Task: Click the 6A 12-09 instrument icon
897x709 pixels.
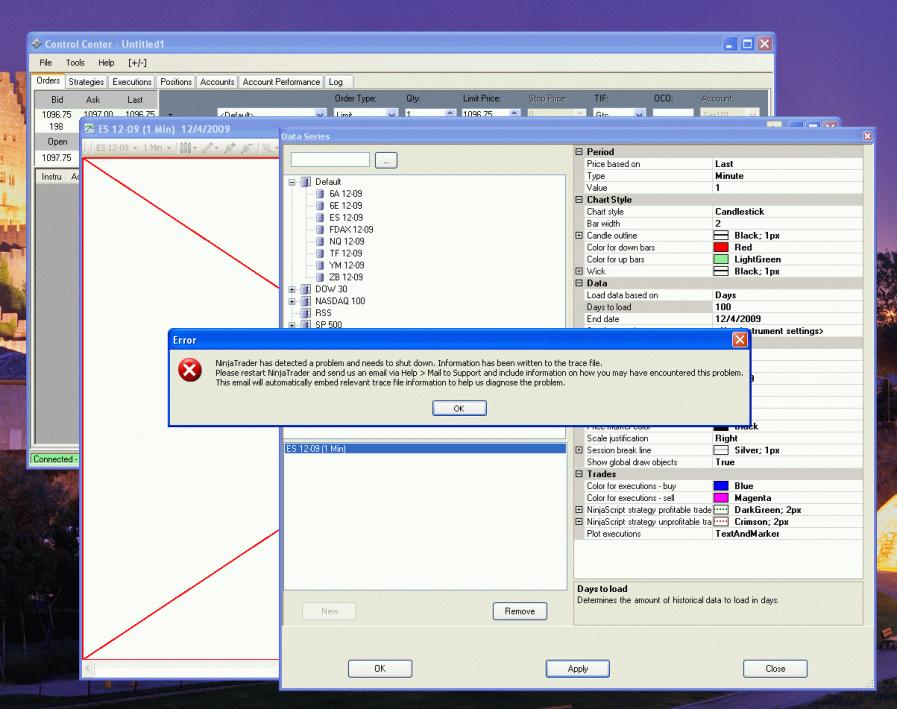Action: pos(320,194)
